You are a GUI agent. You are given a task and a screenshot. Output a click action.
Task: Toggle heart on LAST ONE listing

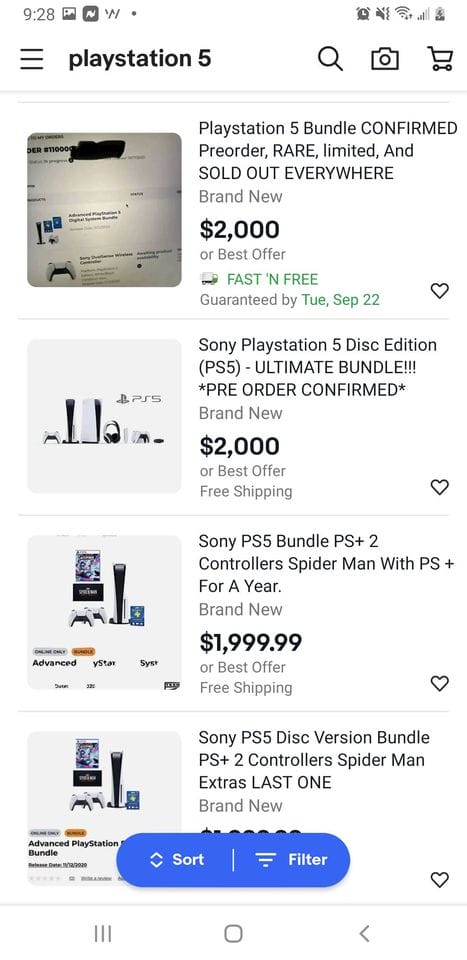tap(439, 880)
